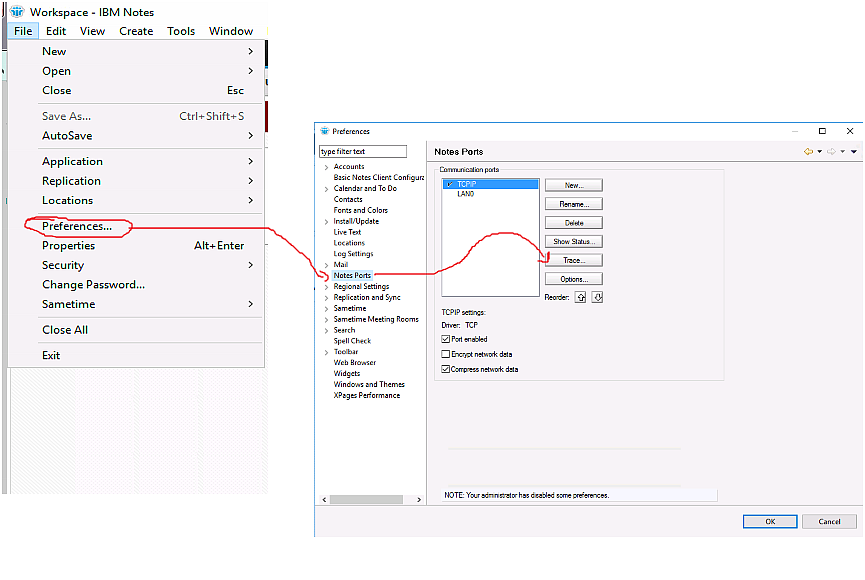The image size is (865, 580).
Task: Go back in Preferences navigation
Action: coord(808,151)
